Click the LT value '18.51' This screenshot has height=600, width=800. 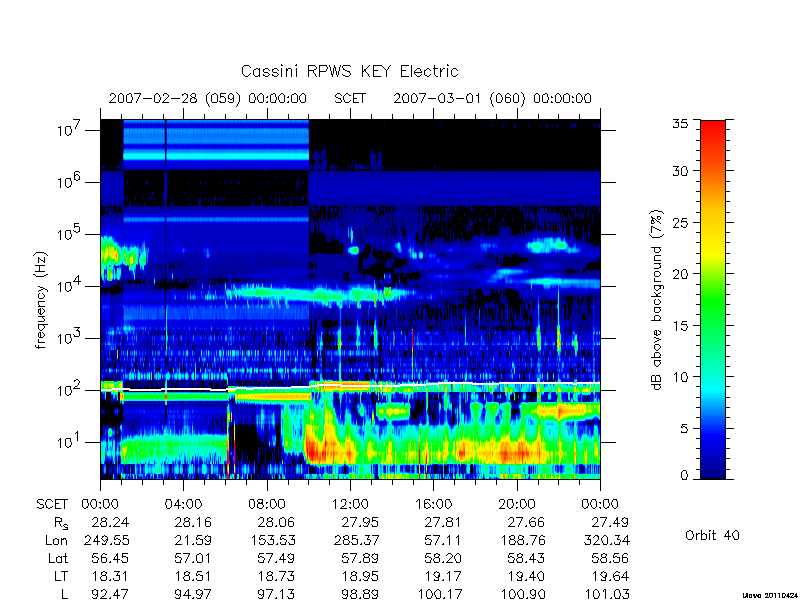[x=193, y=576]
